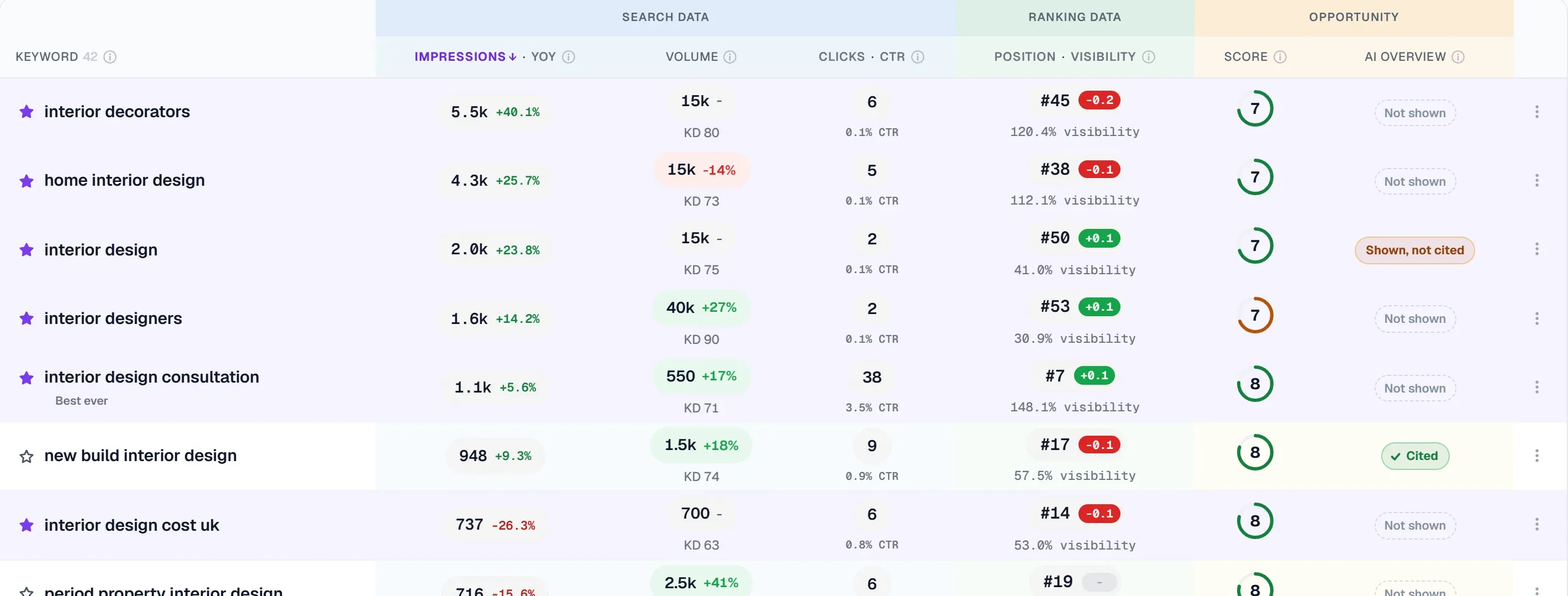Click orange score circle for interior designers
The image size is (1568, 596).
pyautogui.click(x=1255, y=315)
